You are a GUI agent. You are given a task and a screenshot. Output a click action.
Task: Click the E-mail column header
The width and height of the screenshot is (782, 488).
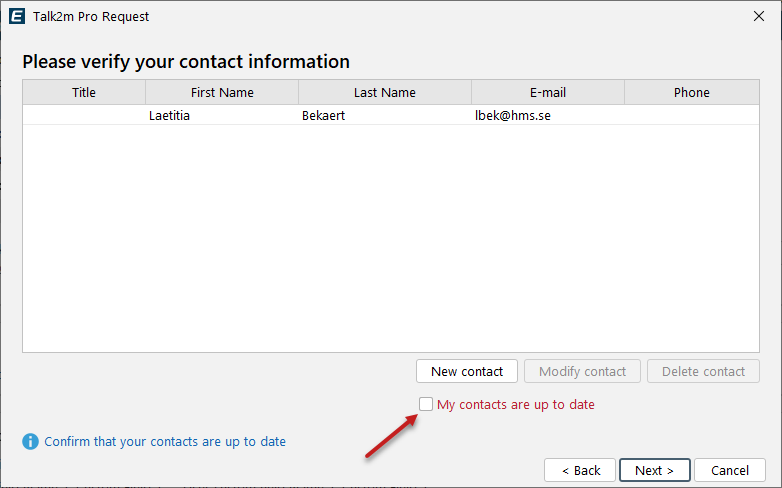(547, 92)
